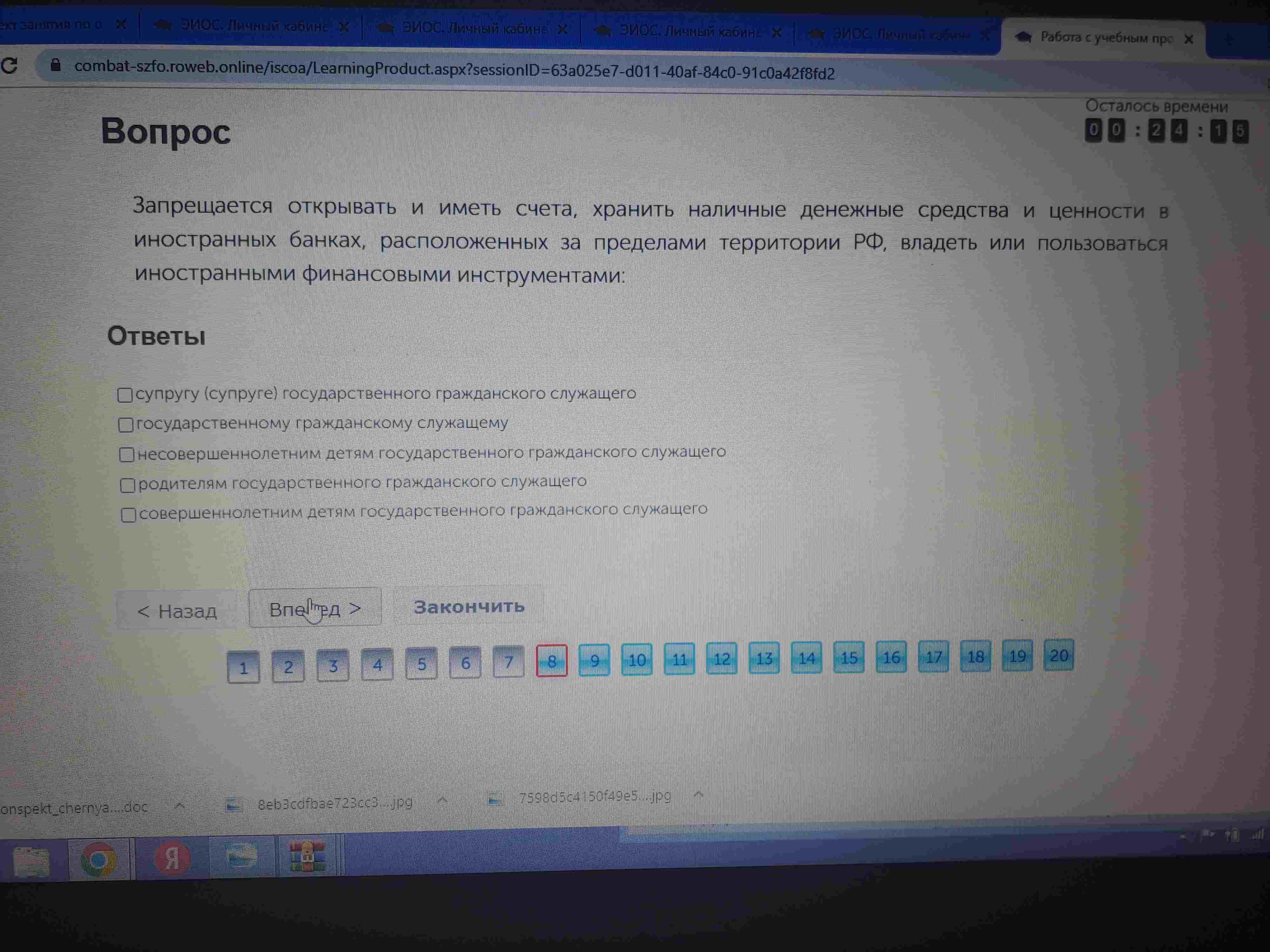Finish the test with "Закончить"
Screen dimensions: 1270x952
coord(469,606)
